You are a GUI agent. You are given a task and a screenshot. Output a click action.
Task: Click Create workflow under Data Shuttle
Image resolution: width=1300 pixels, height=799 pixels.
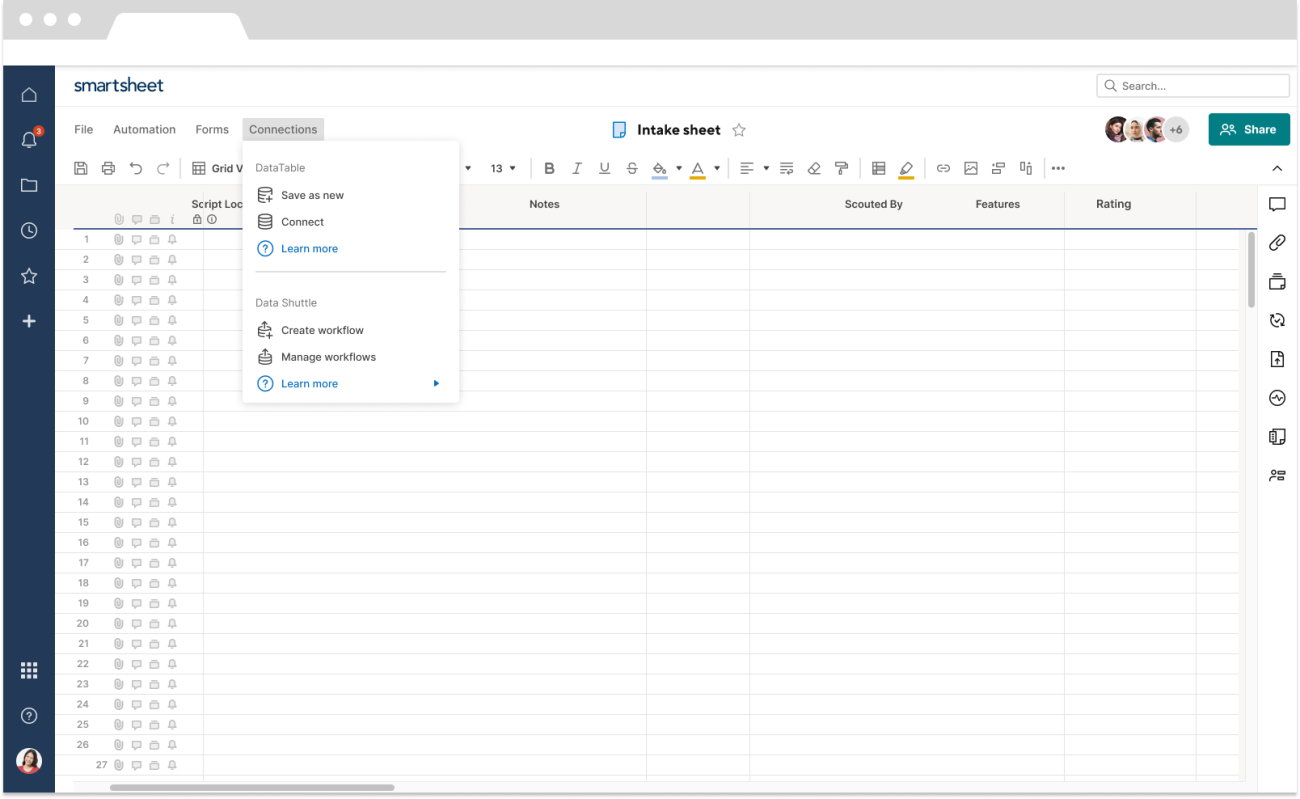click(x=322, y=329)
